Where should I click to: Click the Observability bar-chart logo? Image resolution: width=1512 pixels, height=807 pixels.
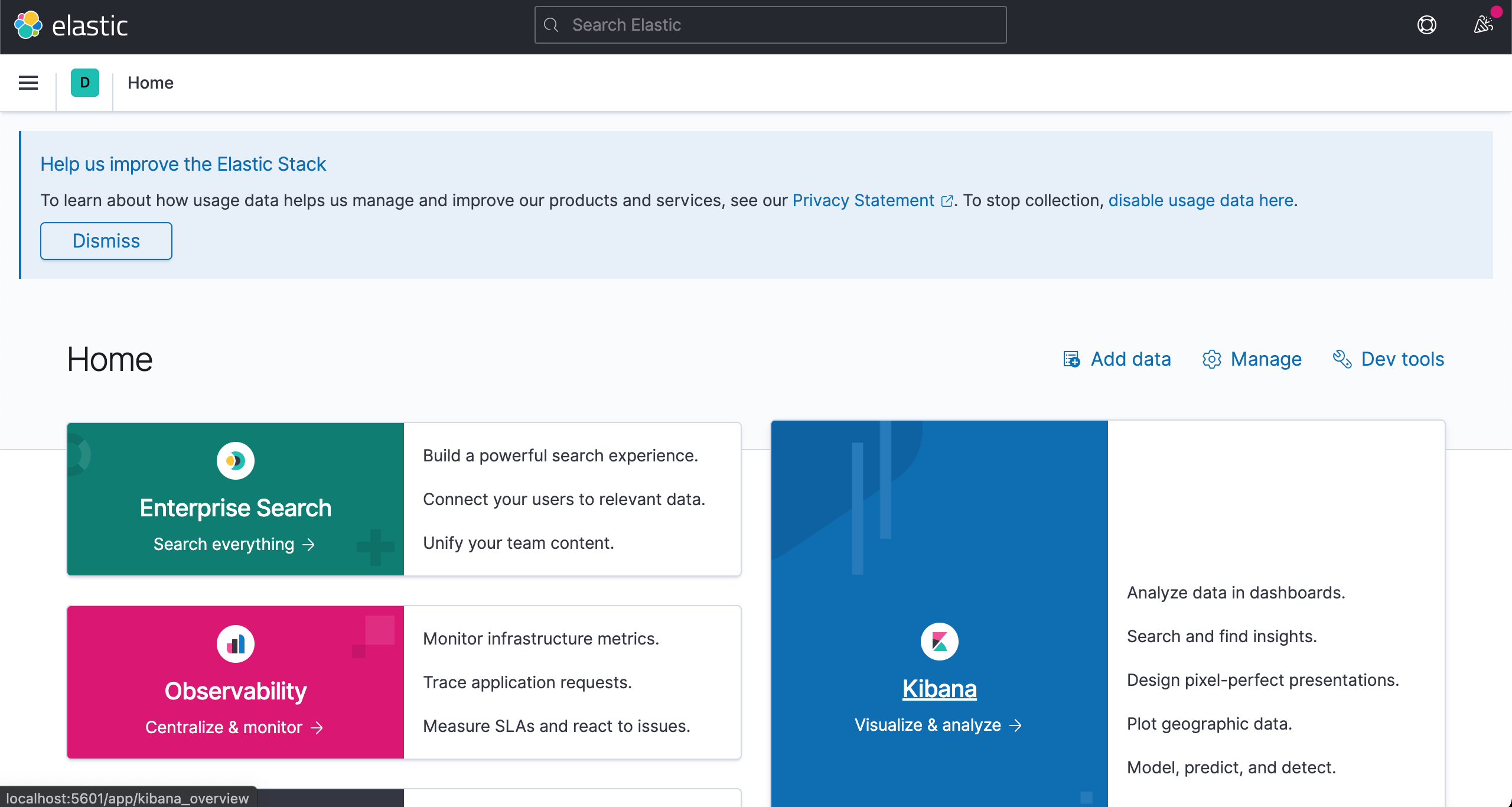(x=235, y=644)
